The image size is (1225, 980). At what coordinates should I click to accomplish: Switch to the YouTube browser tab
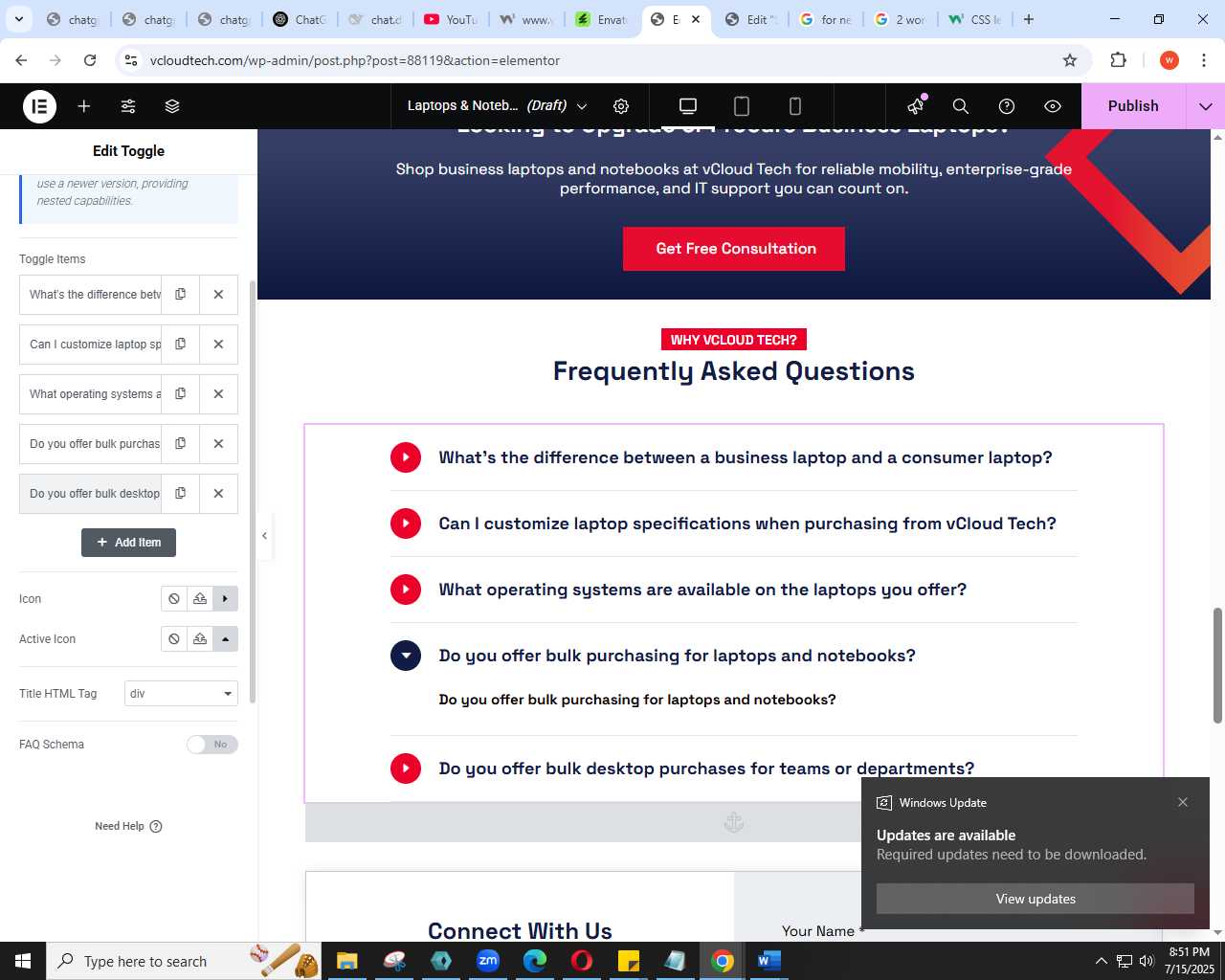pyautogui.click(x=450, y=19)
